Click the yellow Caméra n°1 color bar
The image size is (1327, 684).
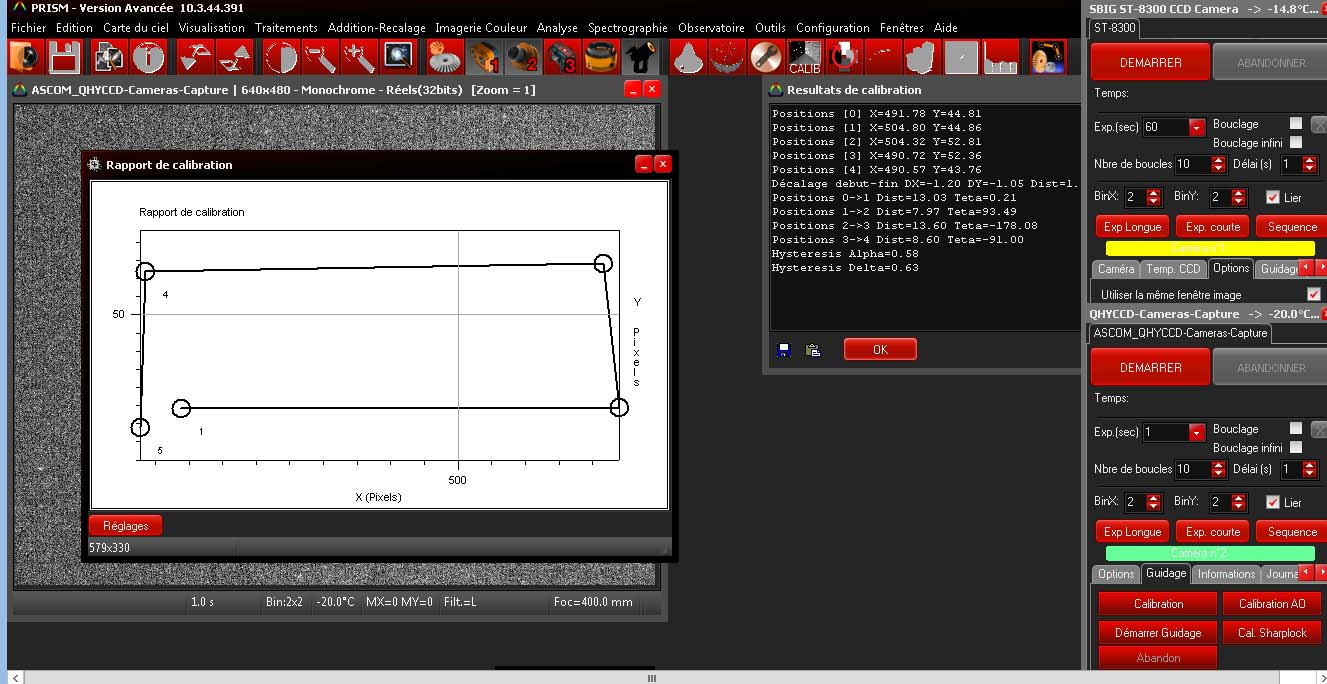coord(1210,248)
